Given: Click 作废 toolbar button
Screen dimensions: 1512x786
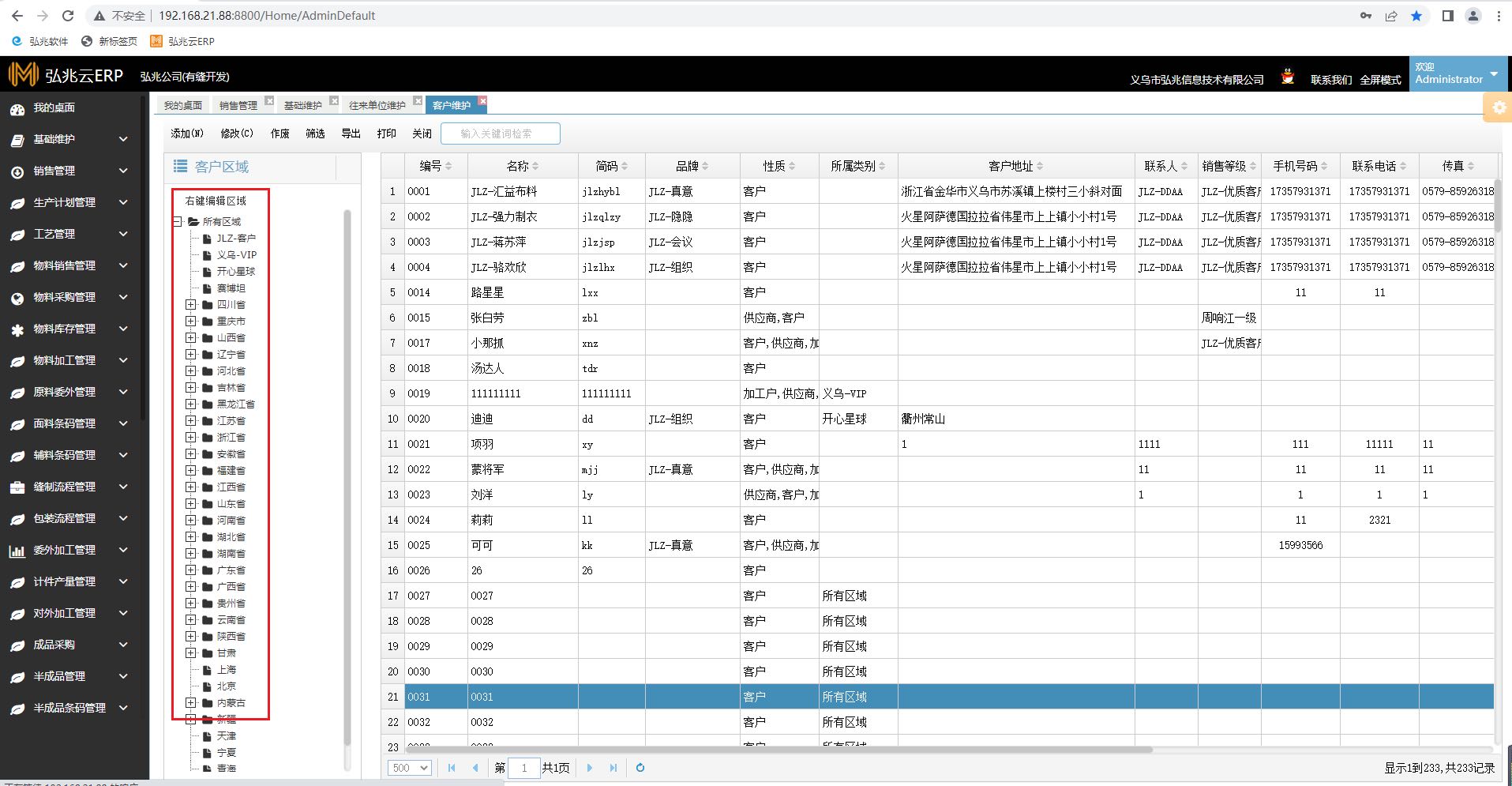Looking at the screenshot, I should point(280,134).
